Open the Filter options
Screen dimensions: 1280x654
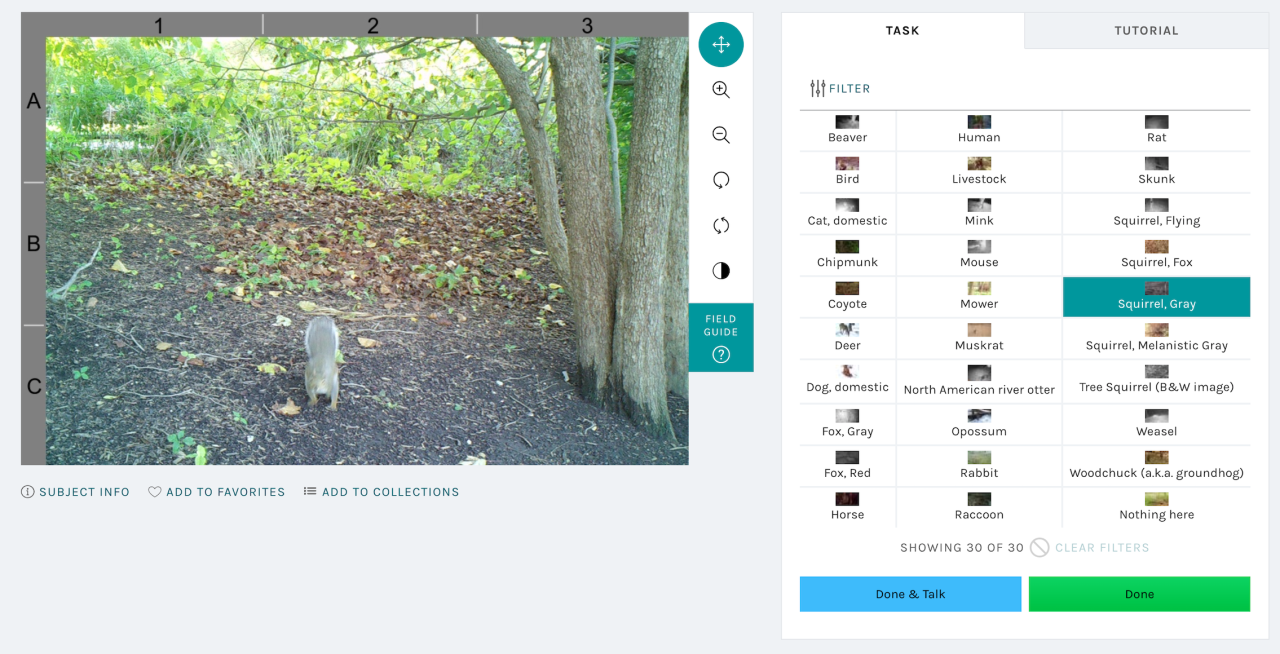840,88
